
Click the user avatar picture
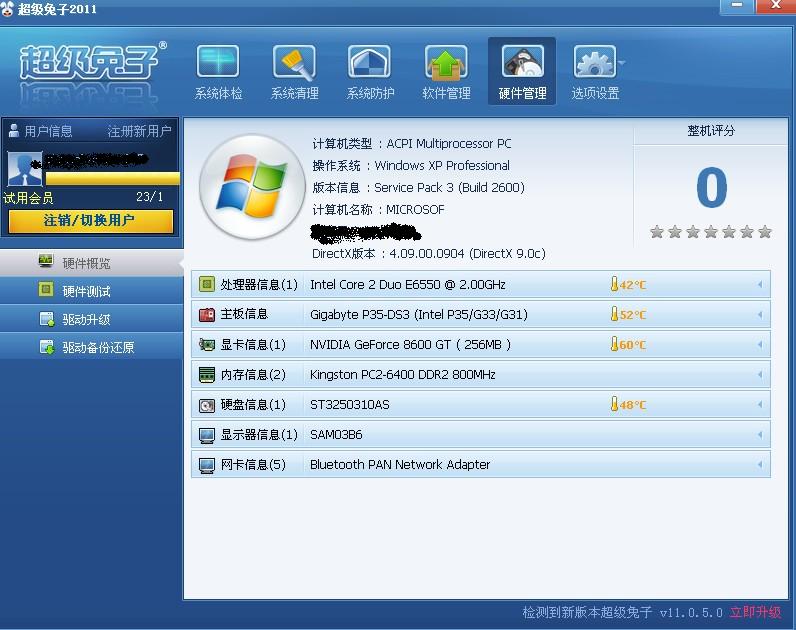tap(25, 169)
